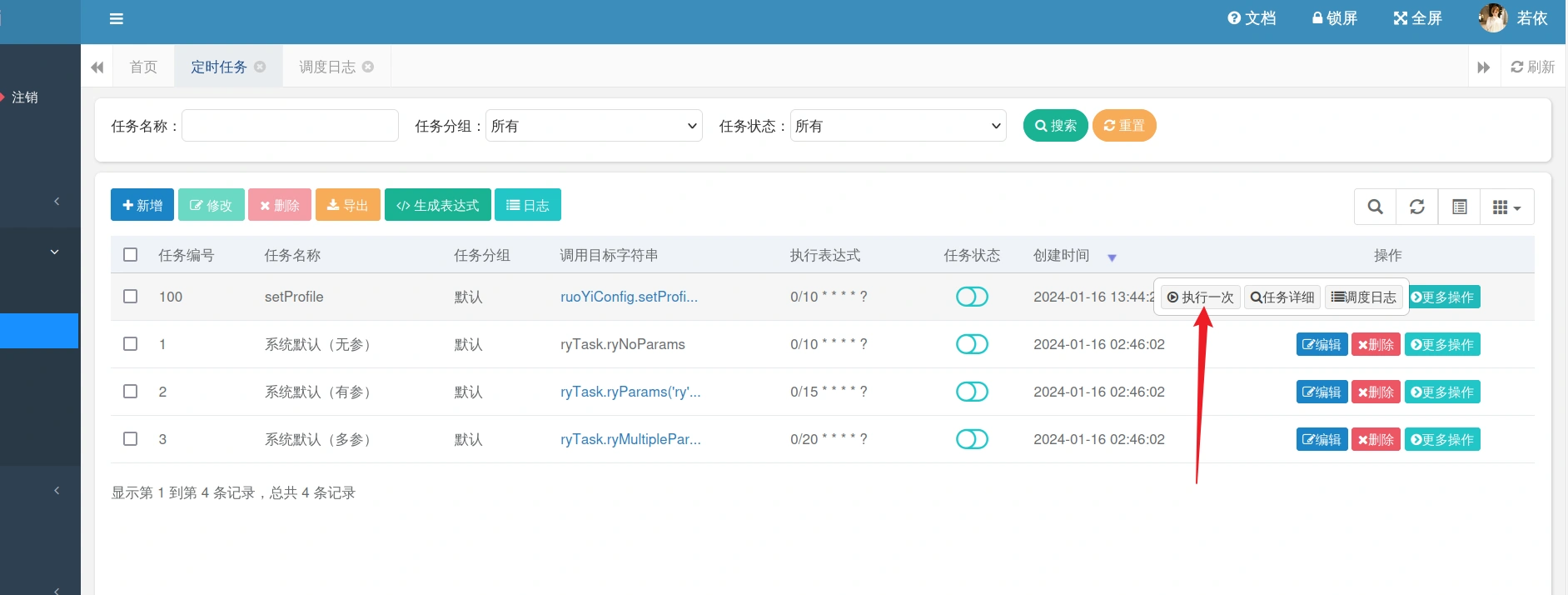1568x595 pixels.
Task: Toggle task status switch for setProfile
Action: pyautogui.click(x=972, y=297)
